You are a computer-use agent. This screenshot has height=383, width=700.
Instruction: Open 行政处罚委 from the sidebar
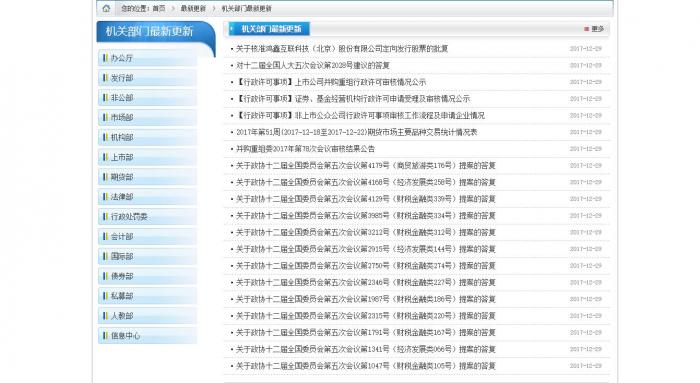pyautogui.click(x=147, y=216)
